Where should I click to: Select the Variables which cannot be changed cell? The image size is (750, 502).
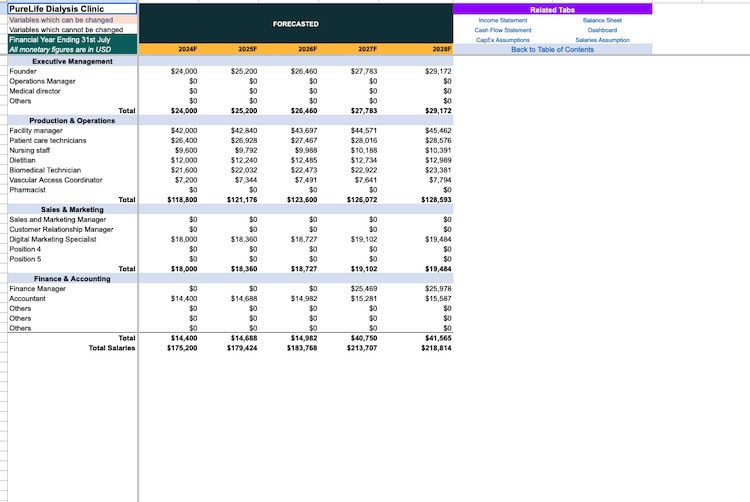[x=73, y=30]
